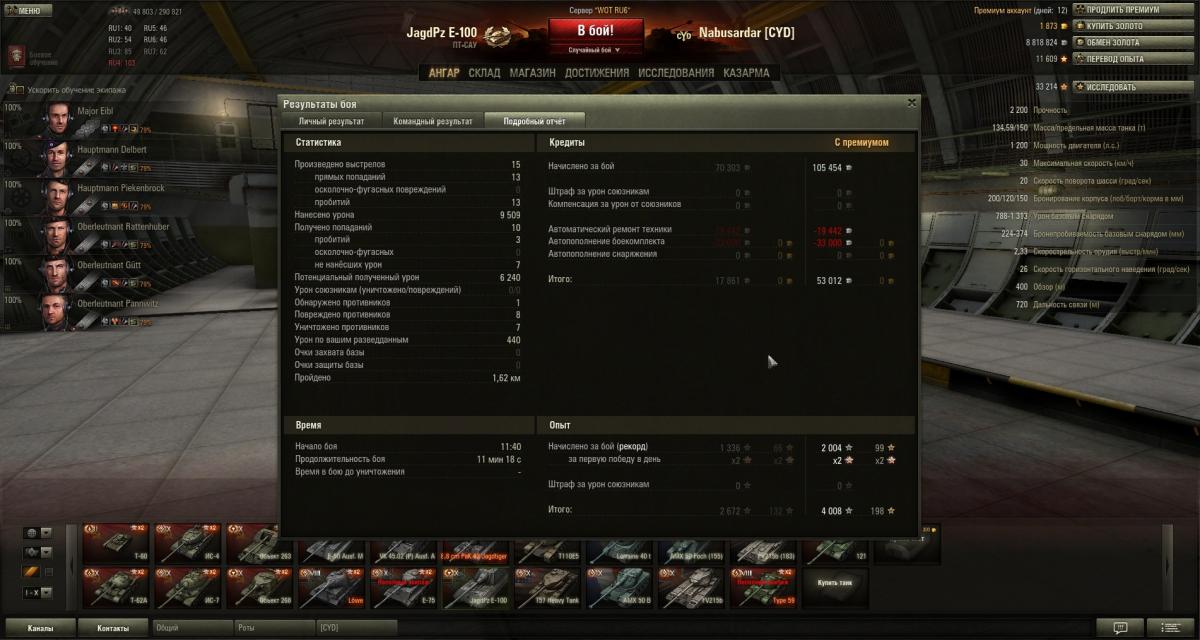Switch to the Командный результат tab

433,121
